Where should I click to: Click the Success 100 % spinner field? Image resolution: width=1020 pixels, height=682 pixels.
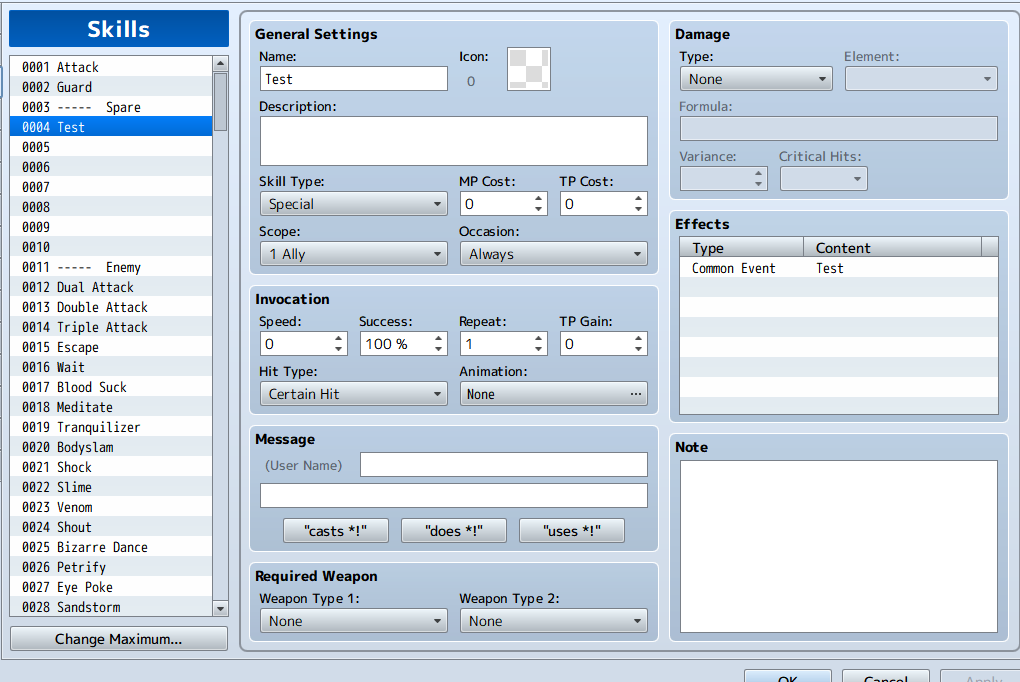coord(403,344)
